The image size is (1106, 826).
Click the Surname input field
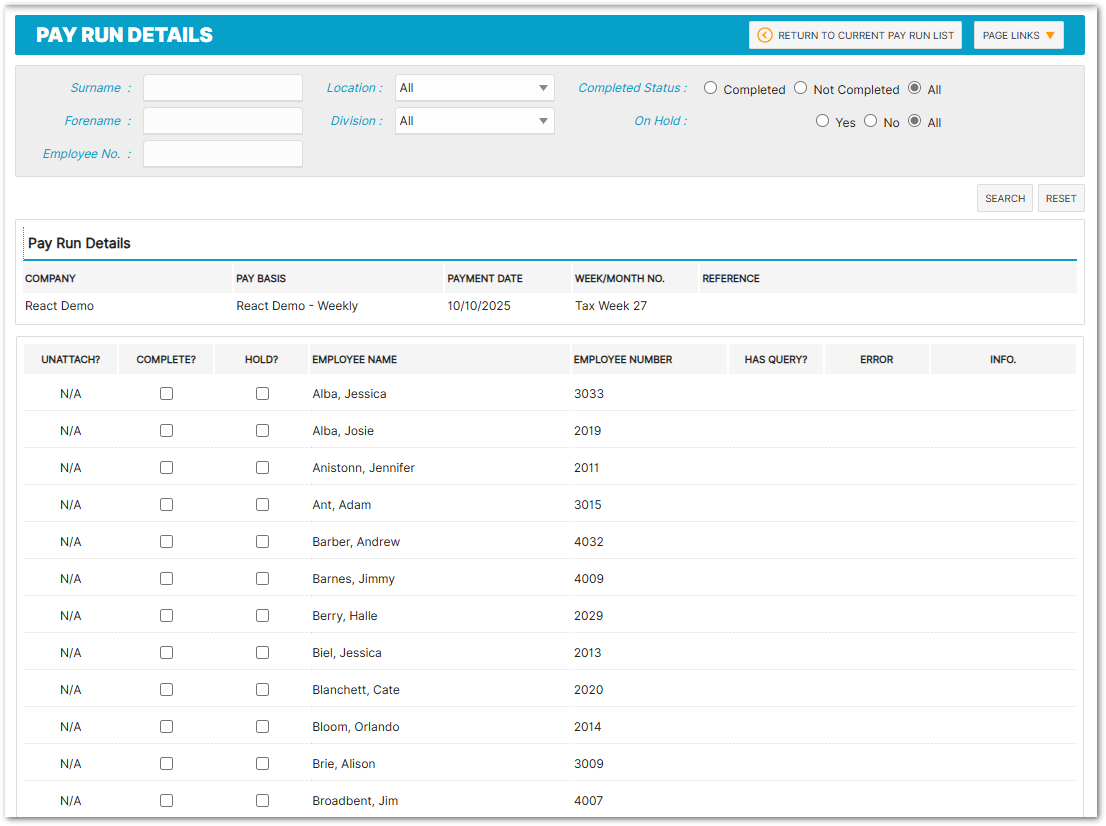click(223, 88)
